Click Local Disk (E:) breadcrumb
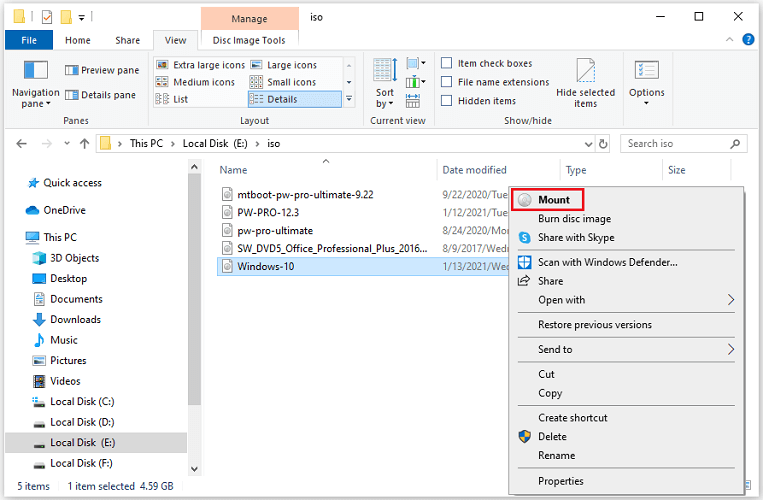763x500 pixels. coord(215,143)
